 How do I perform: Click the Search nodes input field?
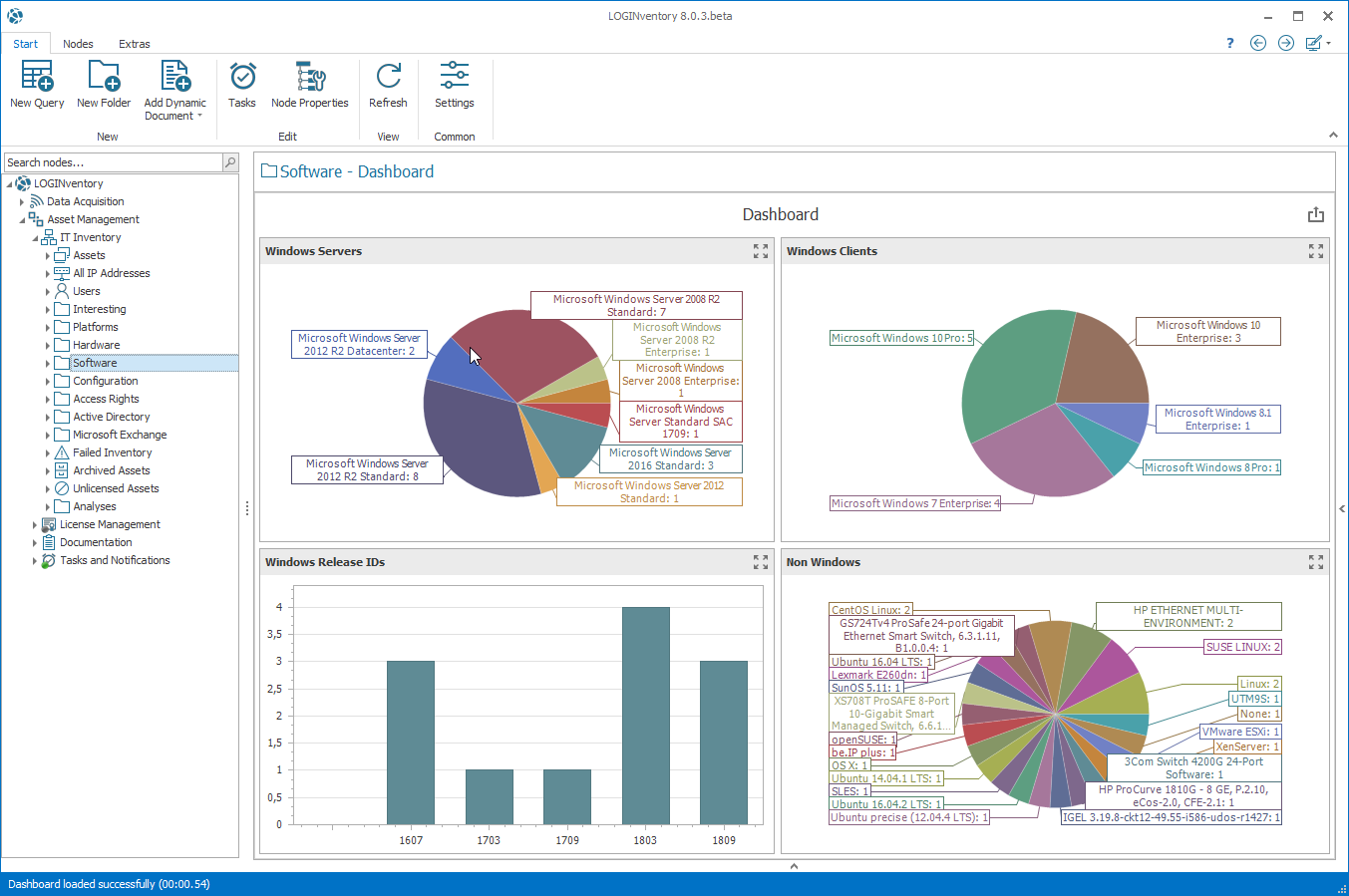(x=113, y=162)
